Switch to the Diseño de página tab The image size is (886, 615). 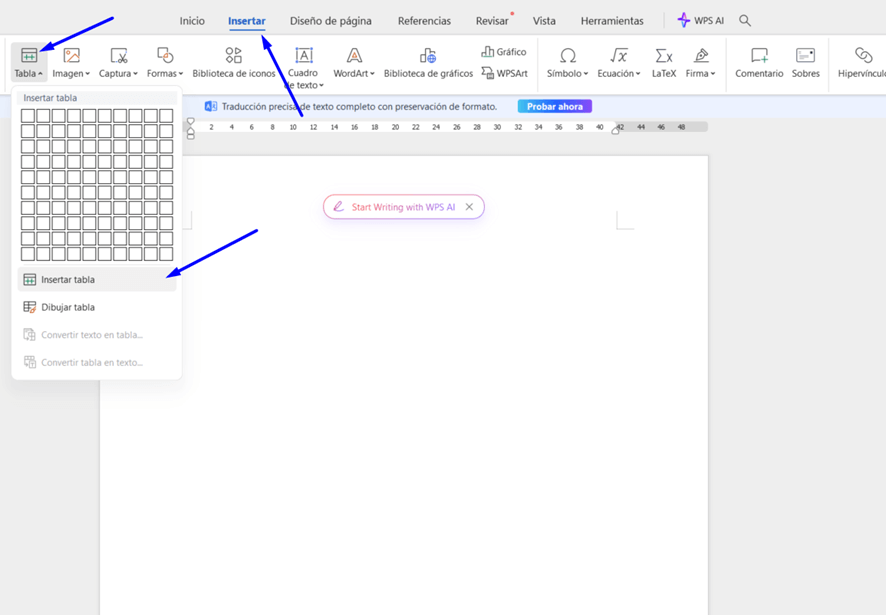330,21
